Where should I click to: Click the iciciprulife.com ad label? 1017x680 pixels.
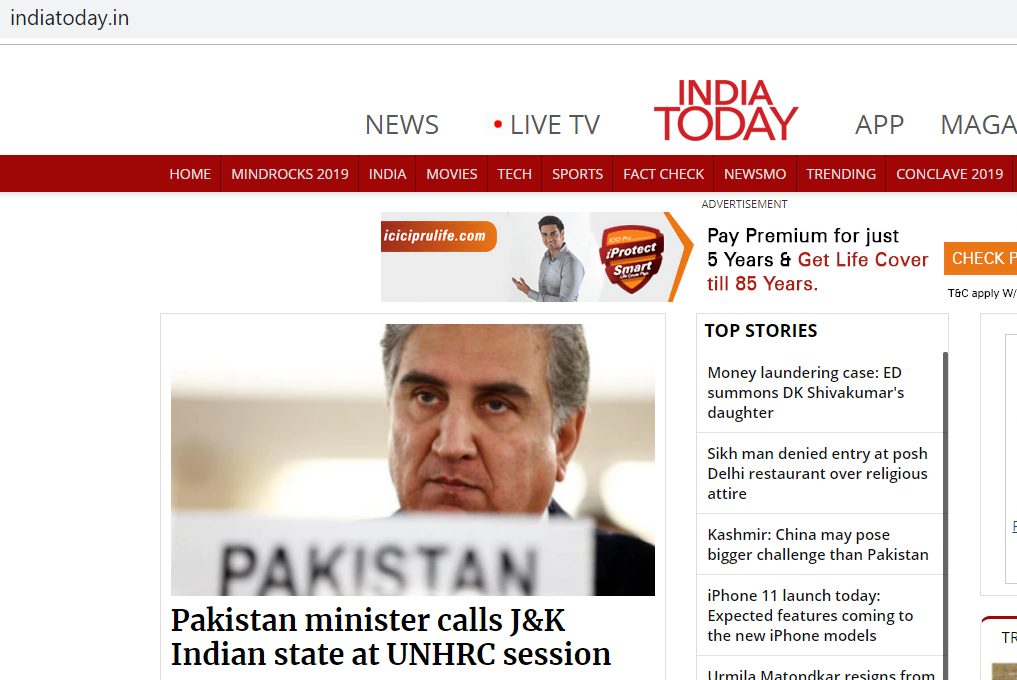[439, 236]
